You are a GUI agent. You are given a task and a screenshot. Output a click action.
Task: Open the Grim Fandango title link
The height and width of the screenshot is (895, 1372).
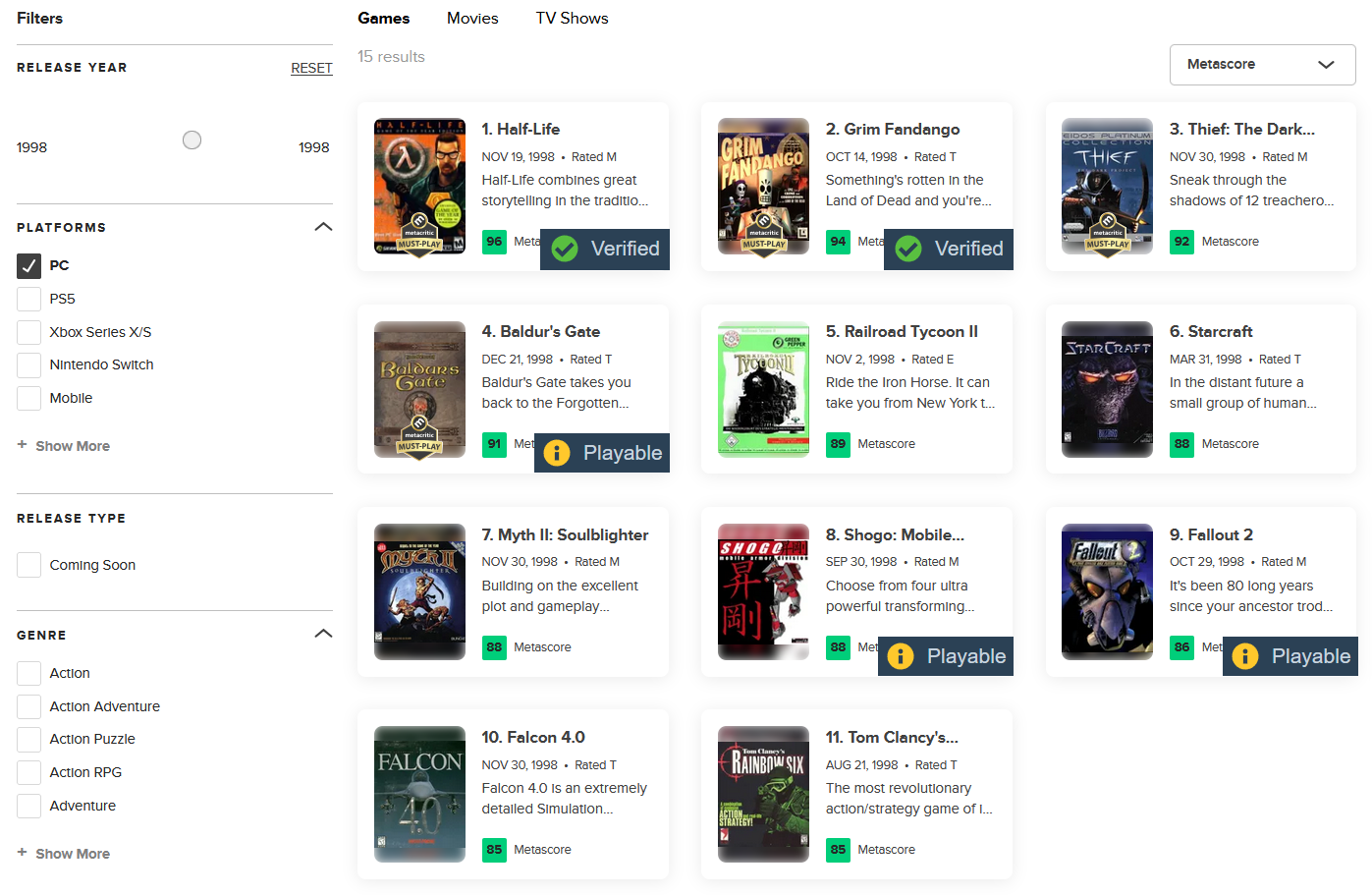[893, 129]
